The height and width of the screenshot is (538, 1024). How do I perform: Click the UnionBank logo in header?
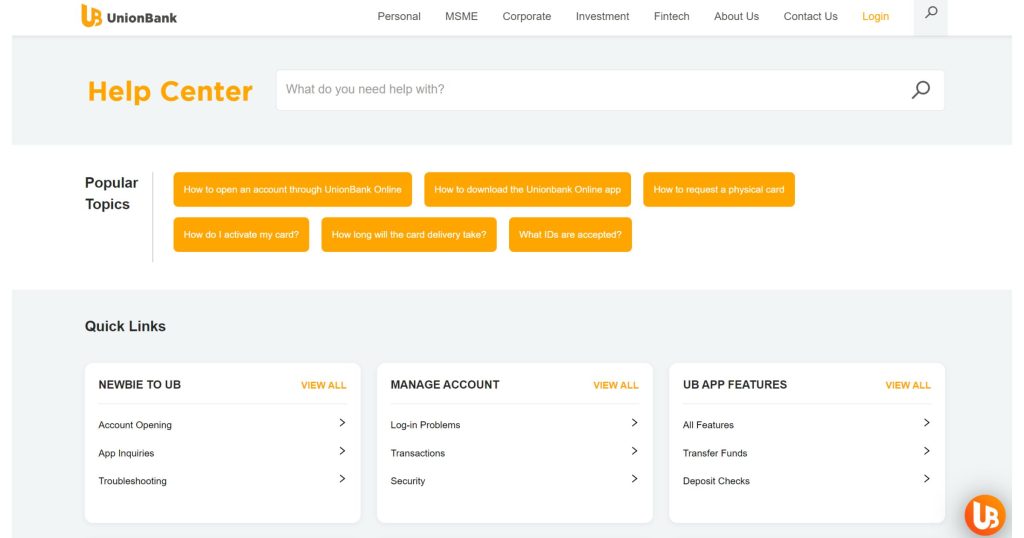129,16
